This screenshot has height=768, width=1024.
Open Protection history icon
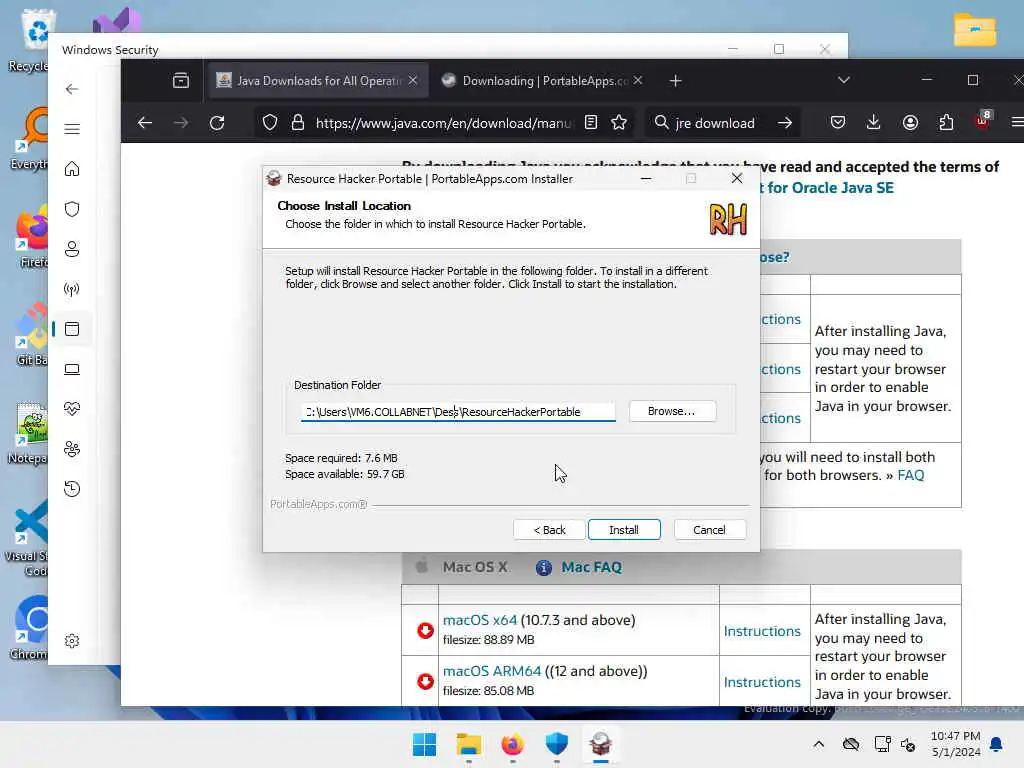[72, 488]
